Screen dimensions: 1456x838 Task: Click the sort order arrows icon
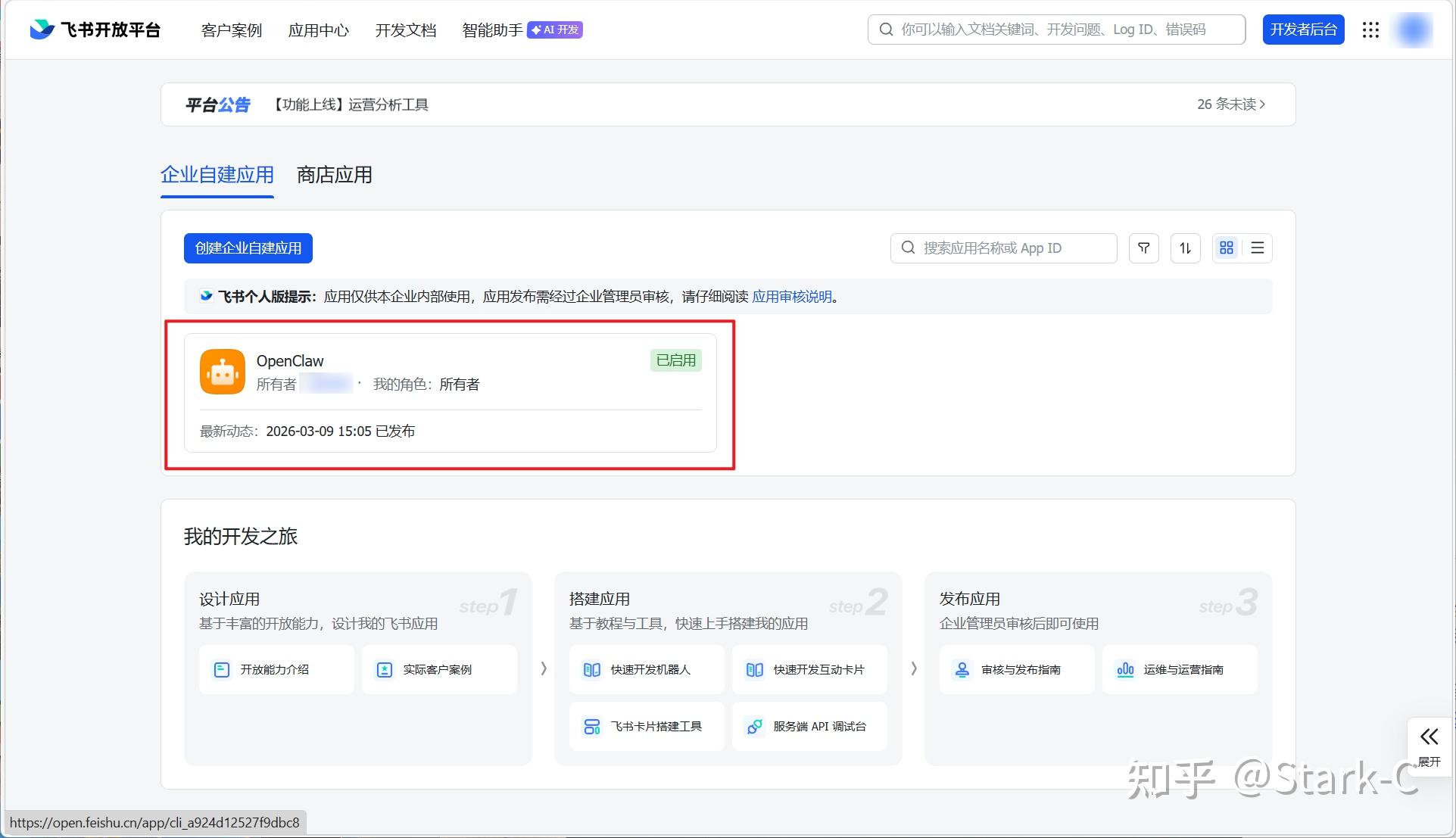[x=1185, y=248]
